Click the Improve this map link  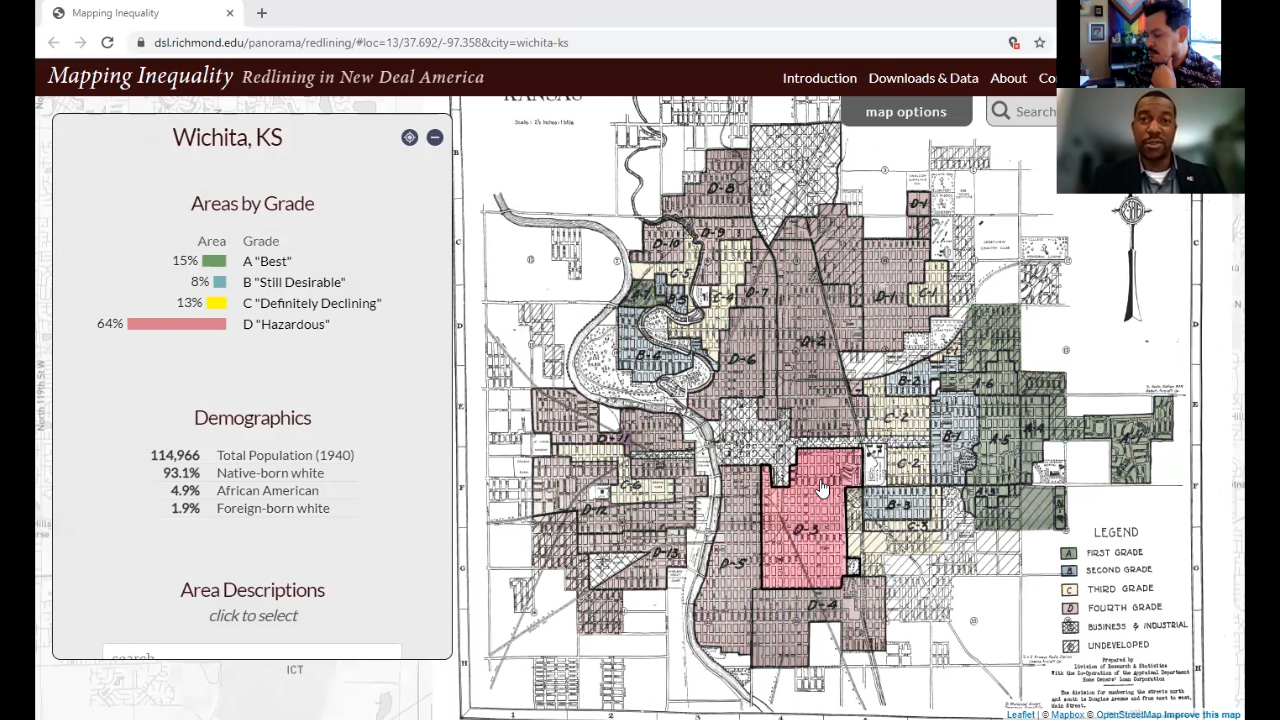[1202, 715]
